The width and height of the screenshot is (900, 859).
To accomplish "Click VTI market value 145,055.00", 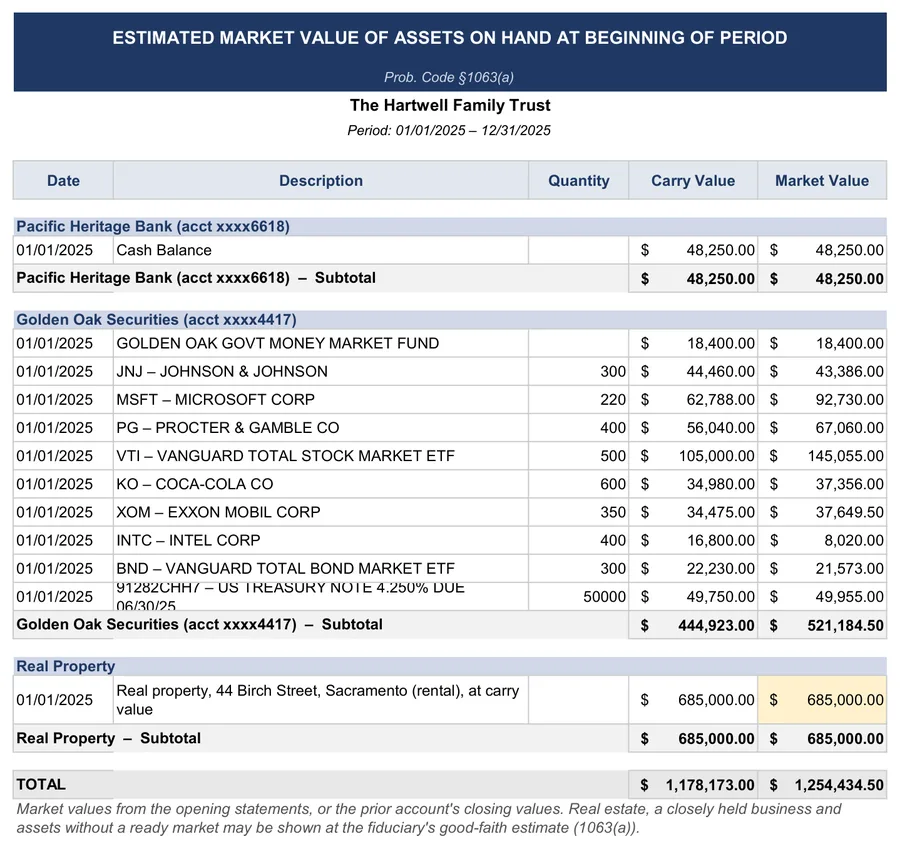I will [822, 456].
